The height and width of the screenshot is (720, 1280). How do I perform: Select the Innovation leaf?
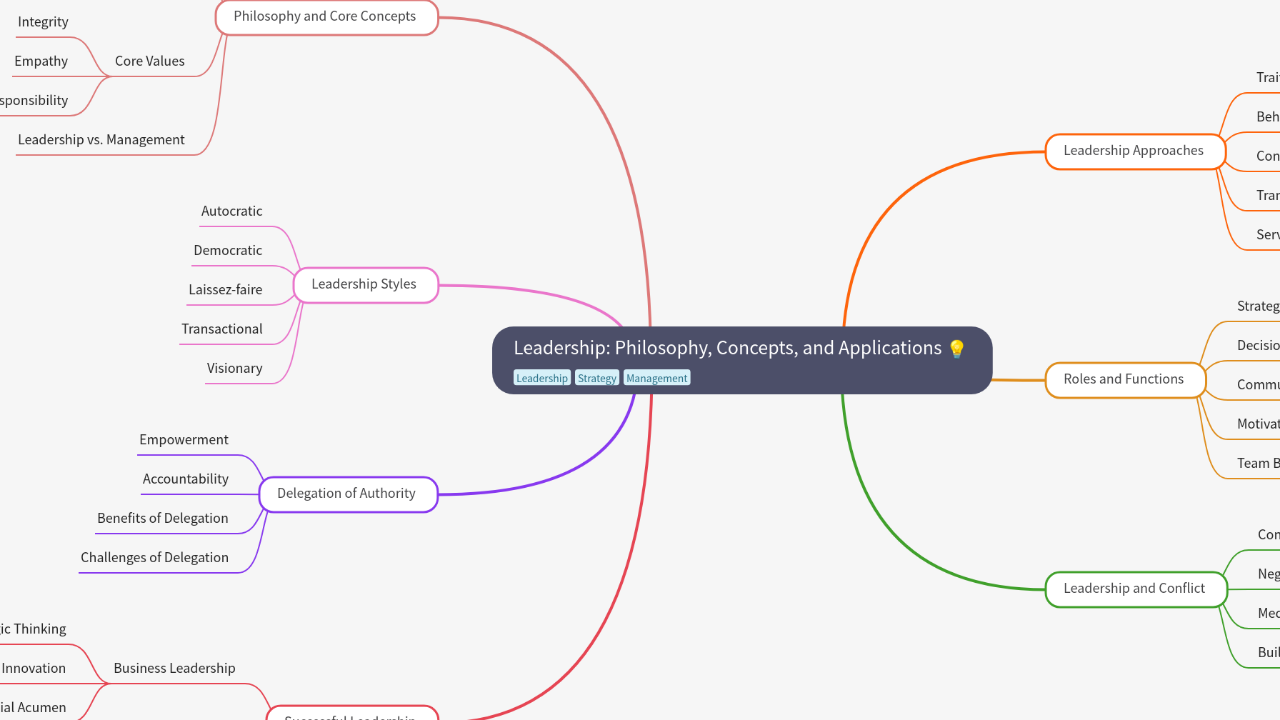34,668
